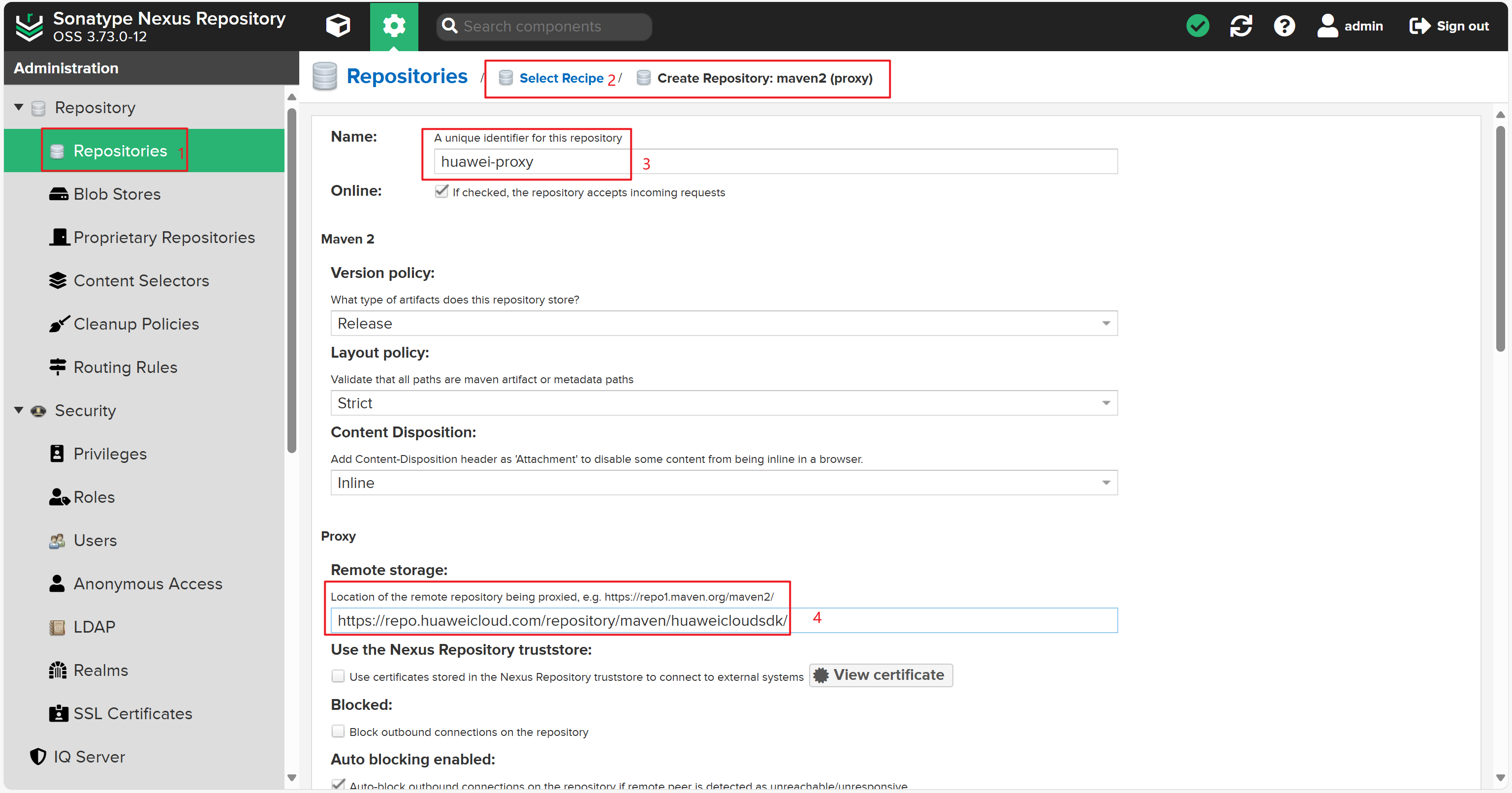Open the help question mark icon
Image resolution: width=1512 pixels, height=793 pixels.
click(1284, 26)
